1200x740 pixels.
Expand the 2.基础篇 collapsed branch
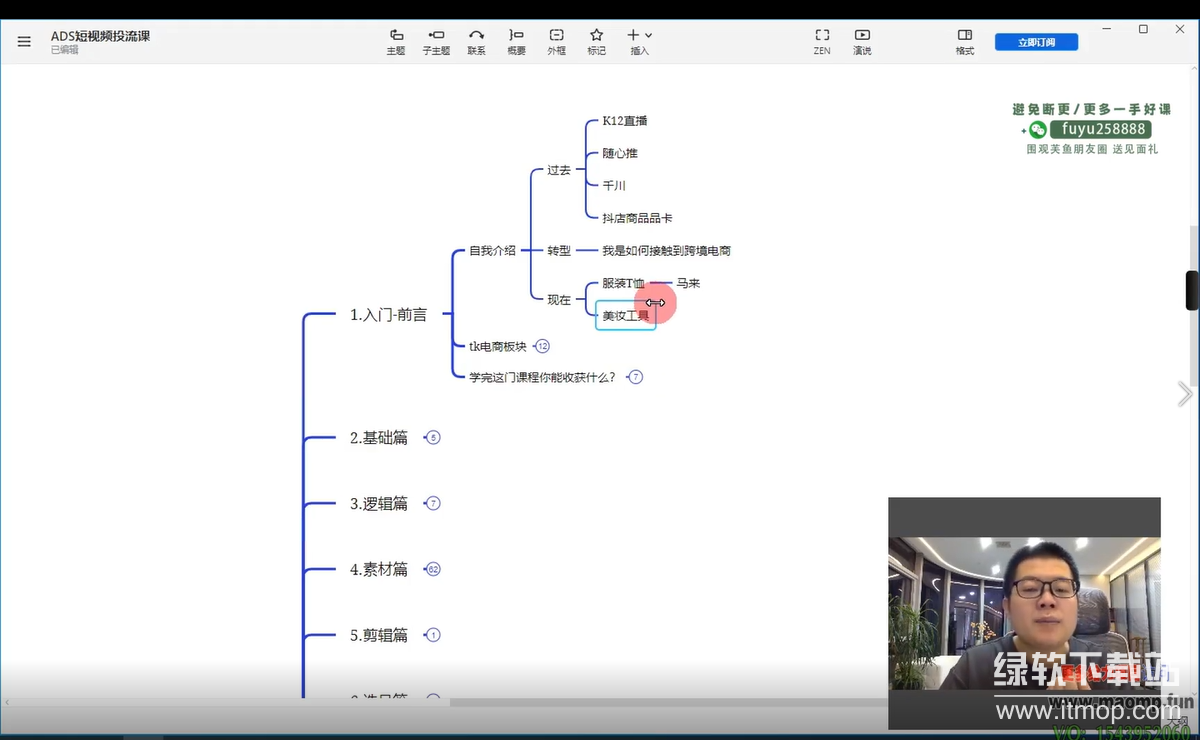(x=433, y=437)
